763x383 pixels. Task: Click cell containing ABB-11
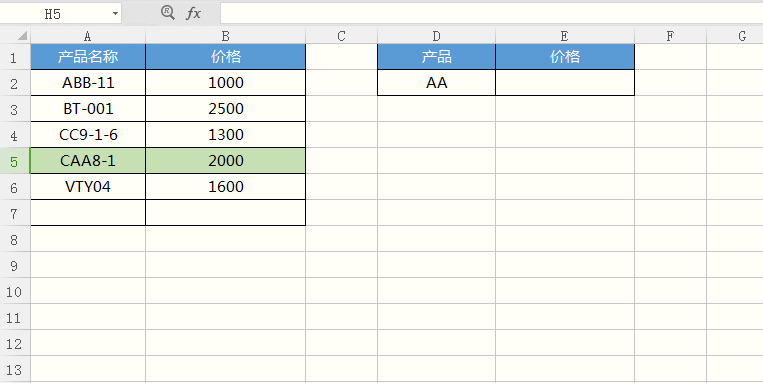tap(88, 83)
